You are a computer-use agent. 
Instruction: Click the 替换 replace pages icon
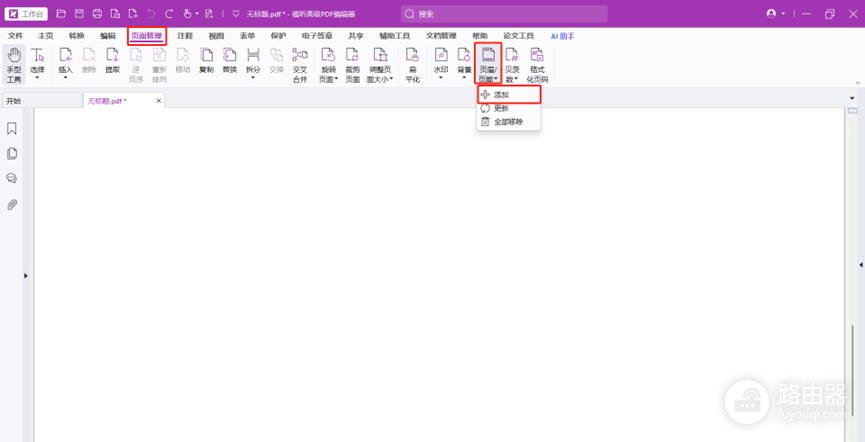(229, 55)
